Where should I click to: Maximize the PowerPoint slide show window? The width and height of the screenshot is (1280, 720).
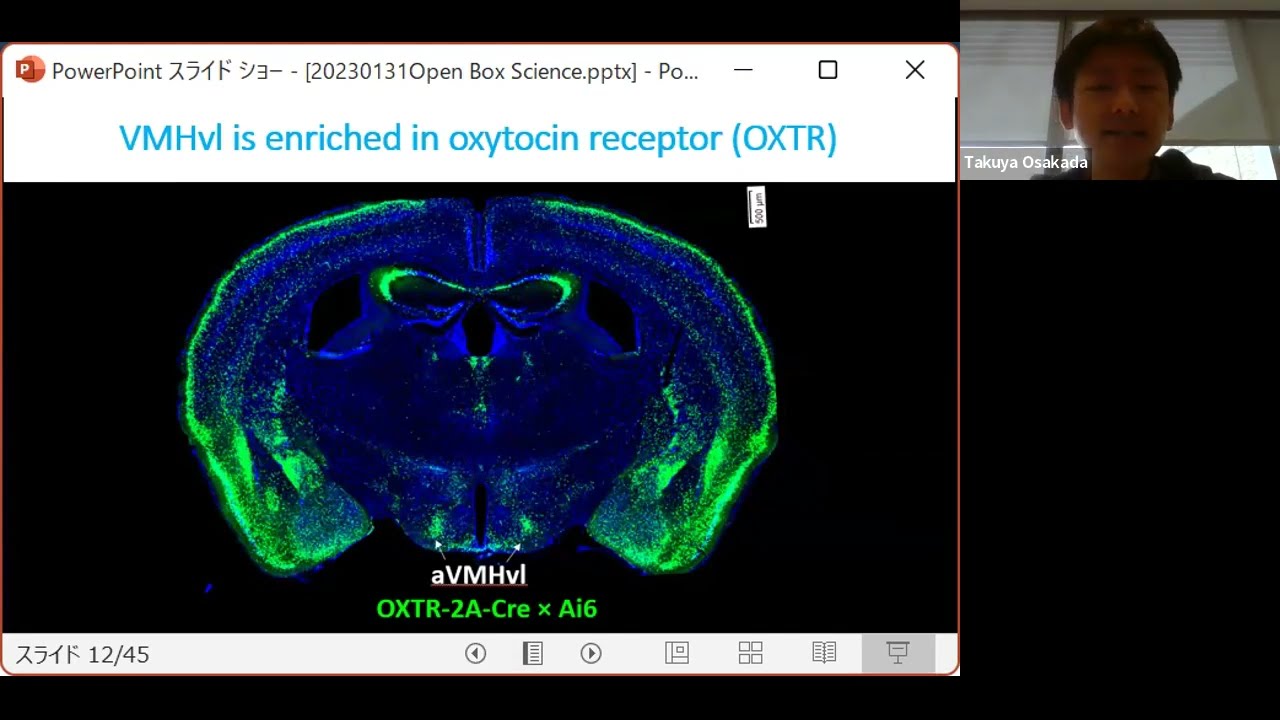tap(828, 70)
